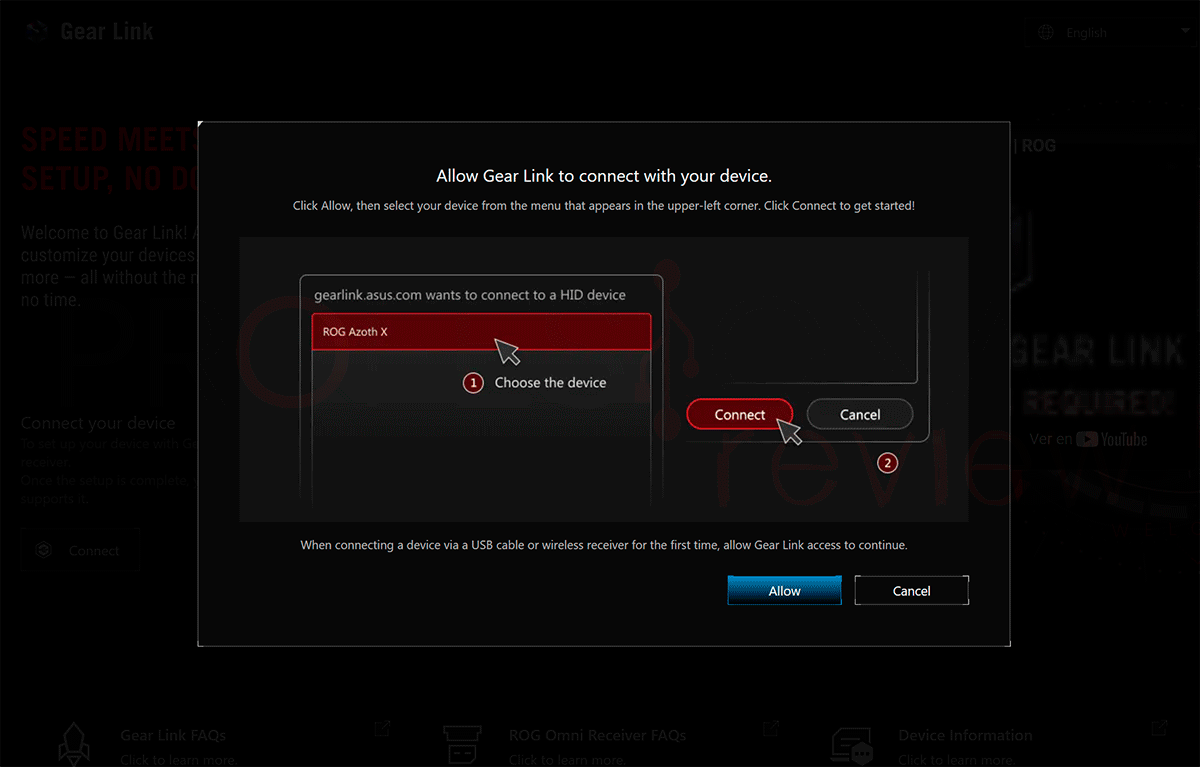Click 'ROG Azoth X' row in the illustration
The image size is (1200, 767).
pos(481,332)
